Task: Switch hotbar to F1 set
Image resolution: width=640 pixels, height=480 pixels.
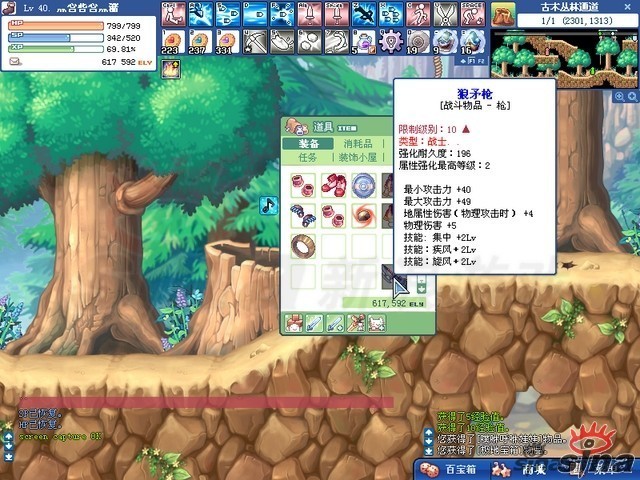Action: [x=471, y=61]
